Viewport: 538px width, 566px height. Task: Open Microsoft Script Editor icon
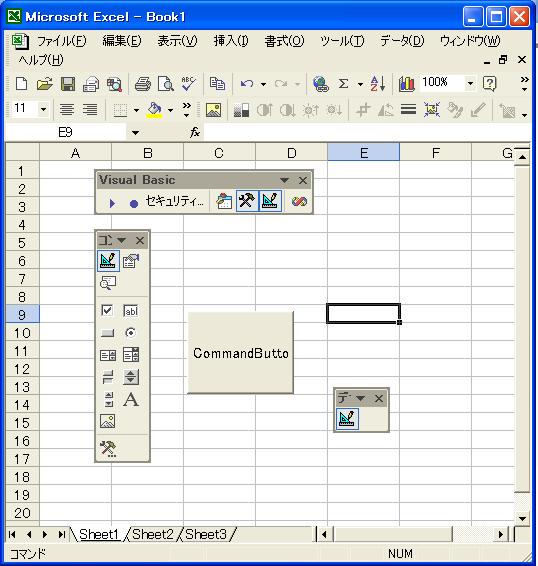pos(299,201)
